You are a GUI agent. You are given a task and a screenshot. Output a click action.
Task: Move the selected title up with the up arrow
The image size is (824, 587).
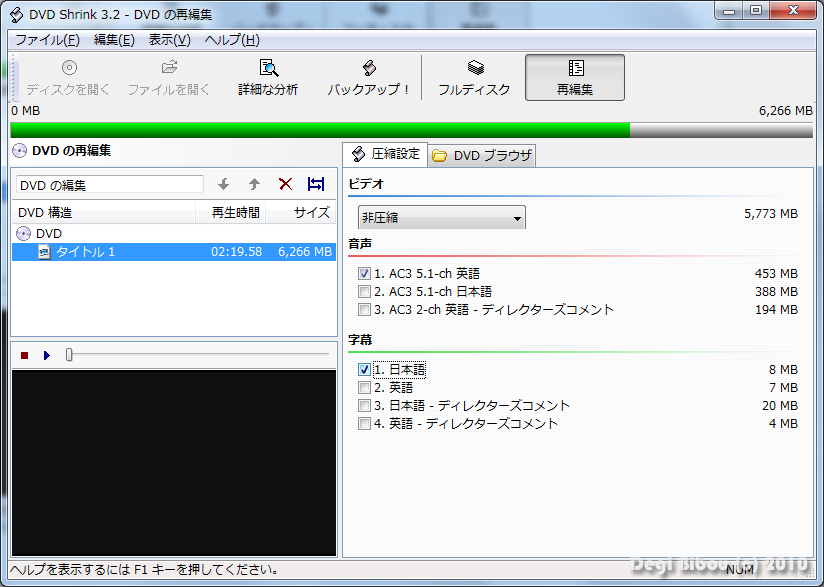click(254, 184)
